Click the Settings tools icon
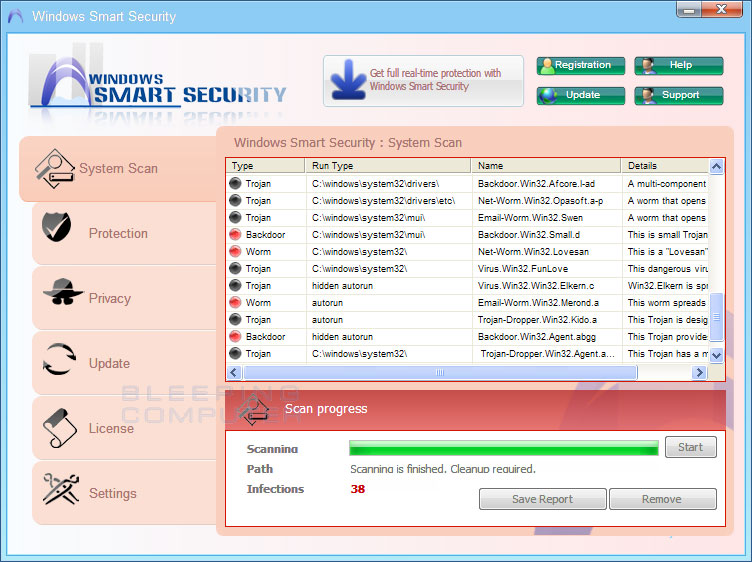752x562 pixels. (x=60, y=489)
